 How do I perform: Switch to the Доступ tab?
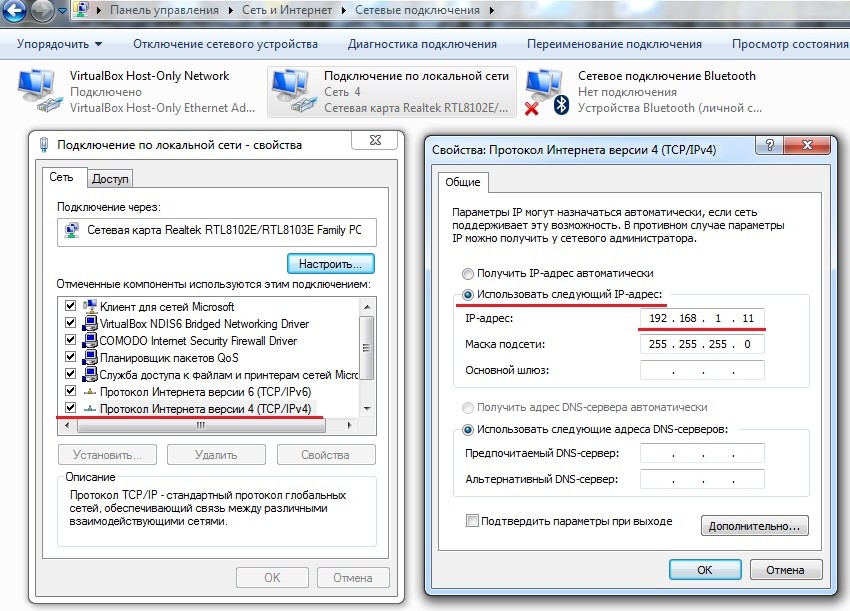point(111,179)
